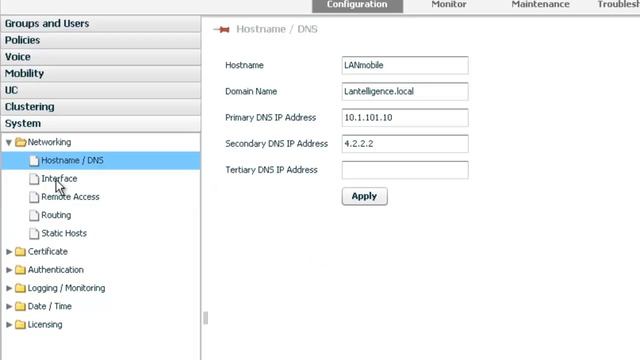
Task: Expand the Date / Time tree node
Action: click(x=9, y=306)
